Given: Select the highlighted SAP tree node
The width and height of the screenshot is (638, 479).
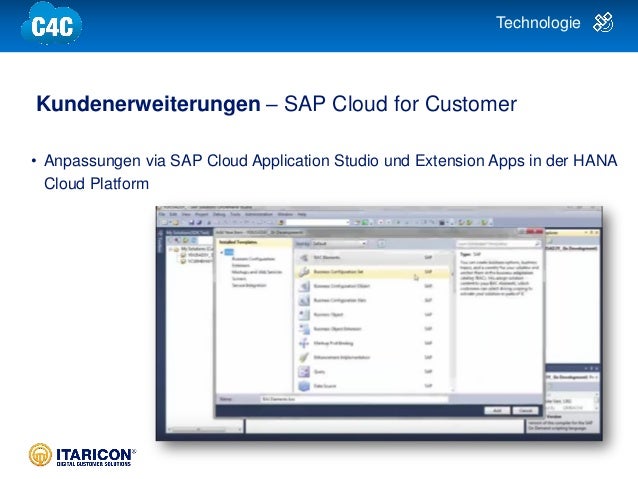Looking at the screenshot, I should [229, 252].
